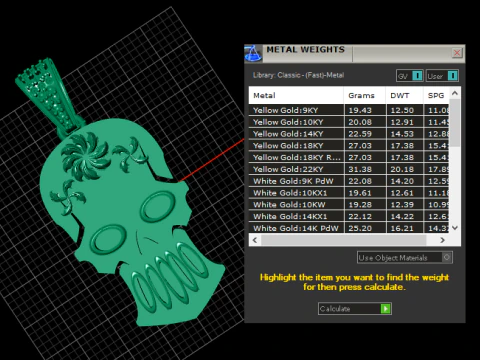This screenshot has width=480, height=360.
Task: Select the Yellow Gold:14KY row
Action: tap(349, 134)
